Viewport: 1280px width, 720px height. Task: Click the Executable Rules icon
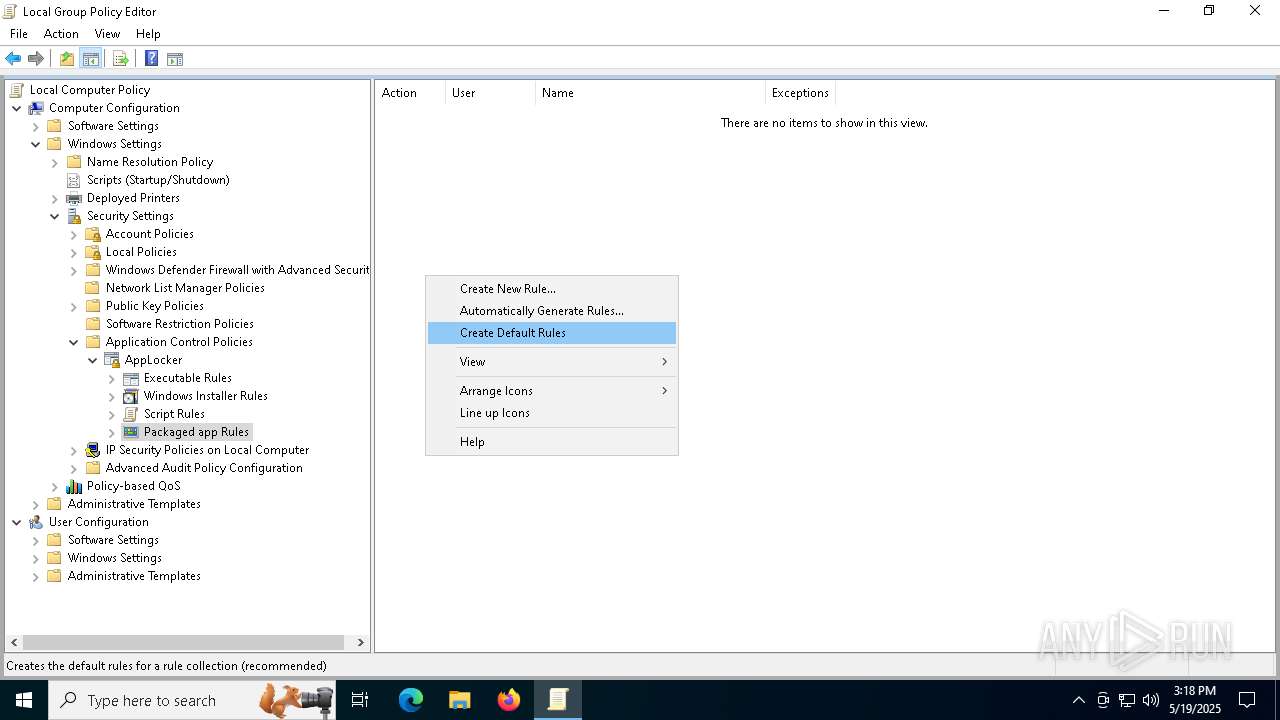point(130,378)
